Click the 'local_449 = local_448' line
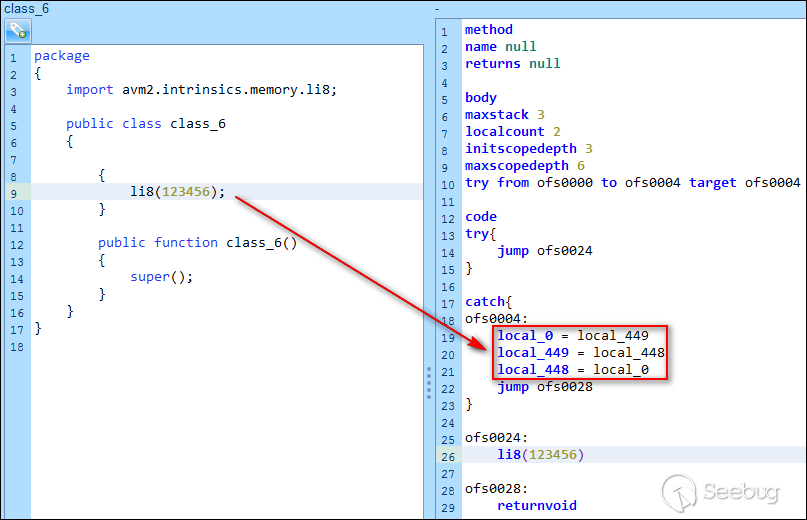807x520 pixels. (x=581, y=353)
